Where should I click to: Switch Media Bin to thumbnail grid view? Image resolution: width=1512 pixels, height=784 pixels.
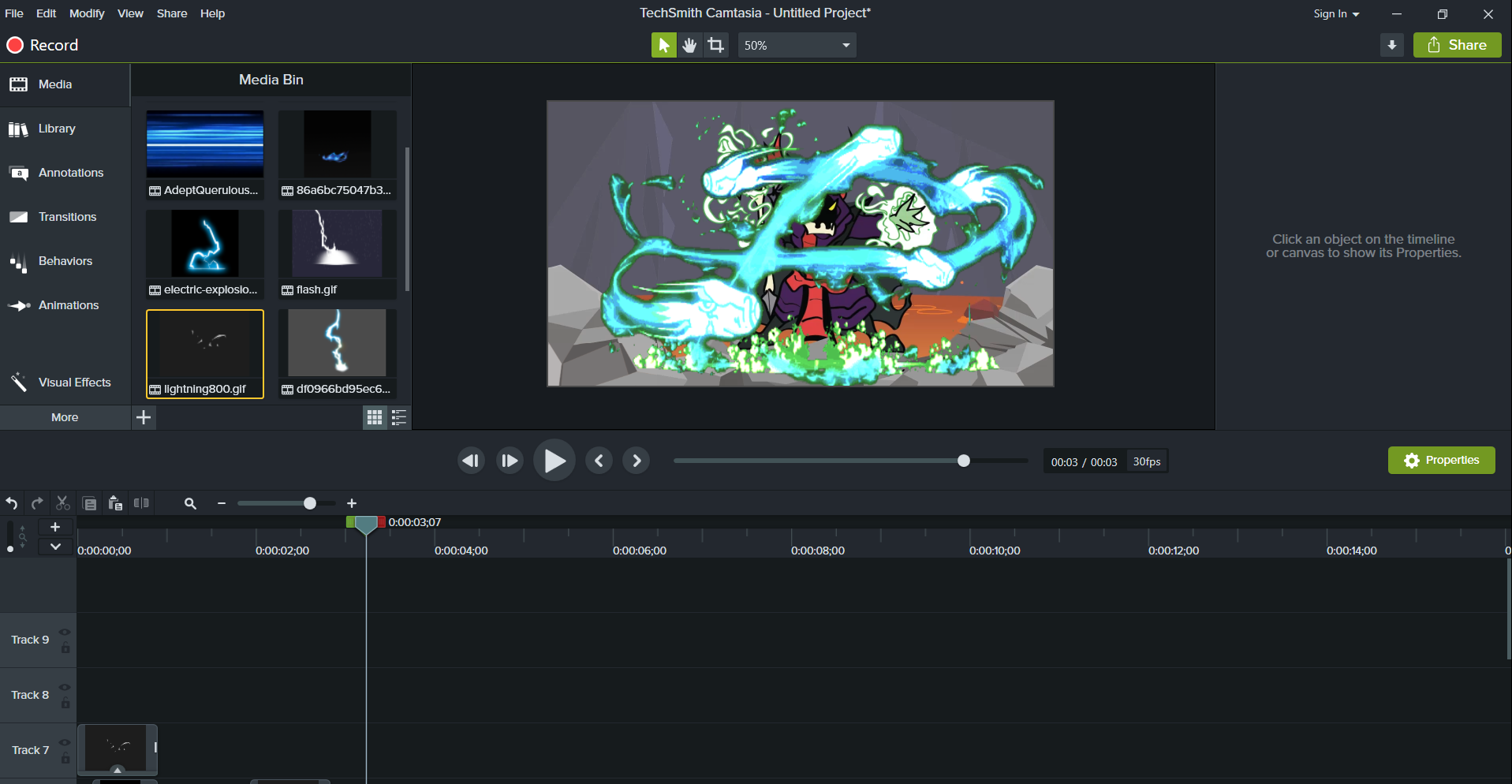pos(375,417)
